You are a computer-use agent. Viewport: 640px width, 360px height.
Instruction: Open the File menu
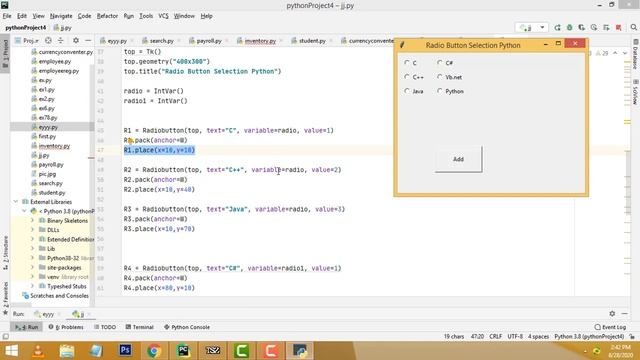pyautogui.click(x=7, y=16)
